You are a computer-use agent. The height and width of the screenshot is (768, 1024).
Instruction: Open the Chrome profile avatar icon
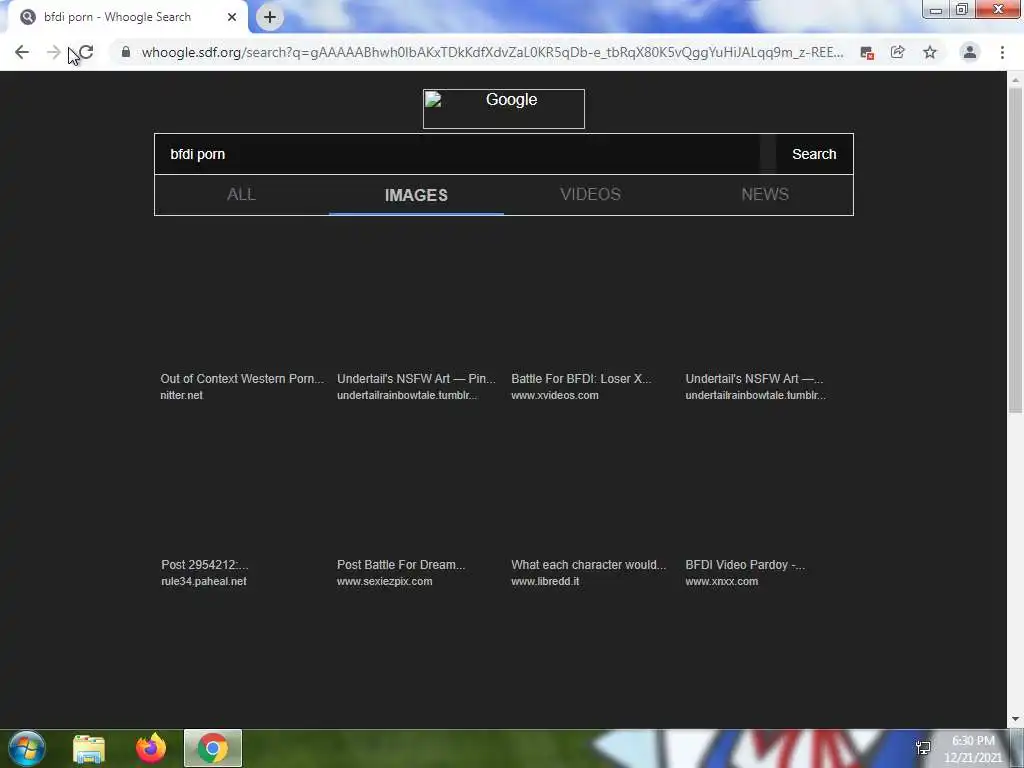970,52
